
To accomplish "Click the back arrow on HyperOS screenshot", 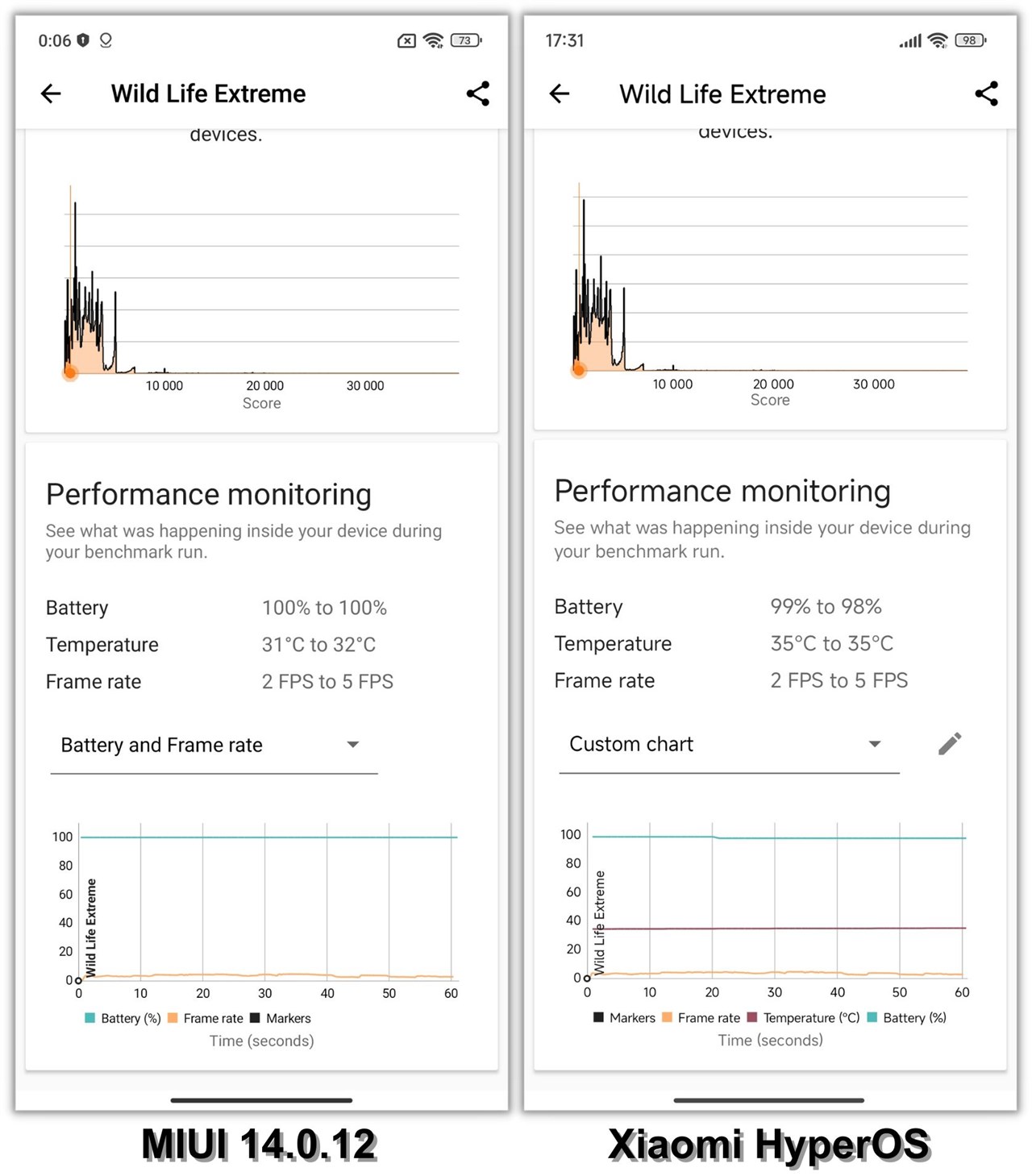I will click(x=560, y=93).
